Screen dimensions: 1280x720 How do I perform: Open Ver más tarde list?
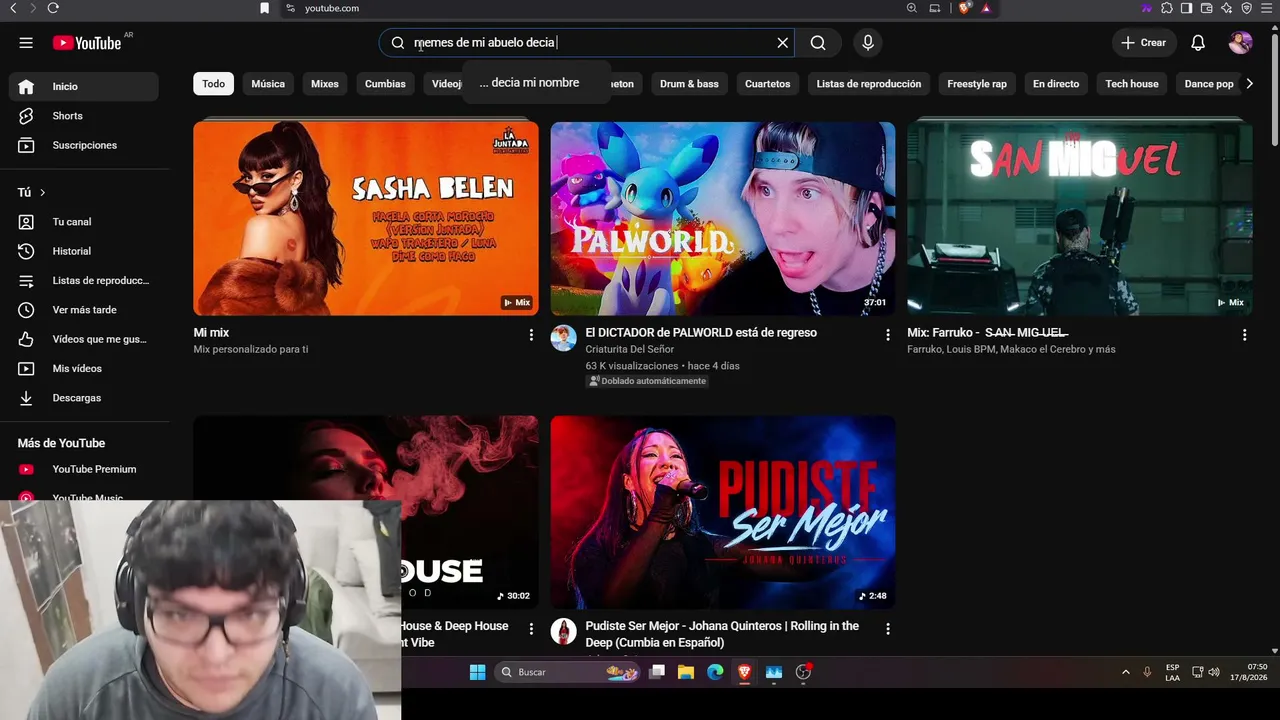tap(83, 310)
